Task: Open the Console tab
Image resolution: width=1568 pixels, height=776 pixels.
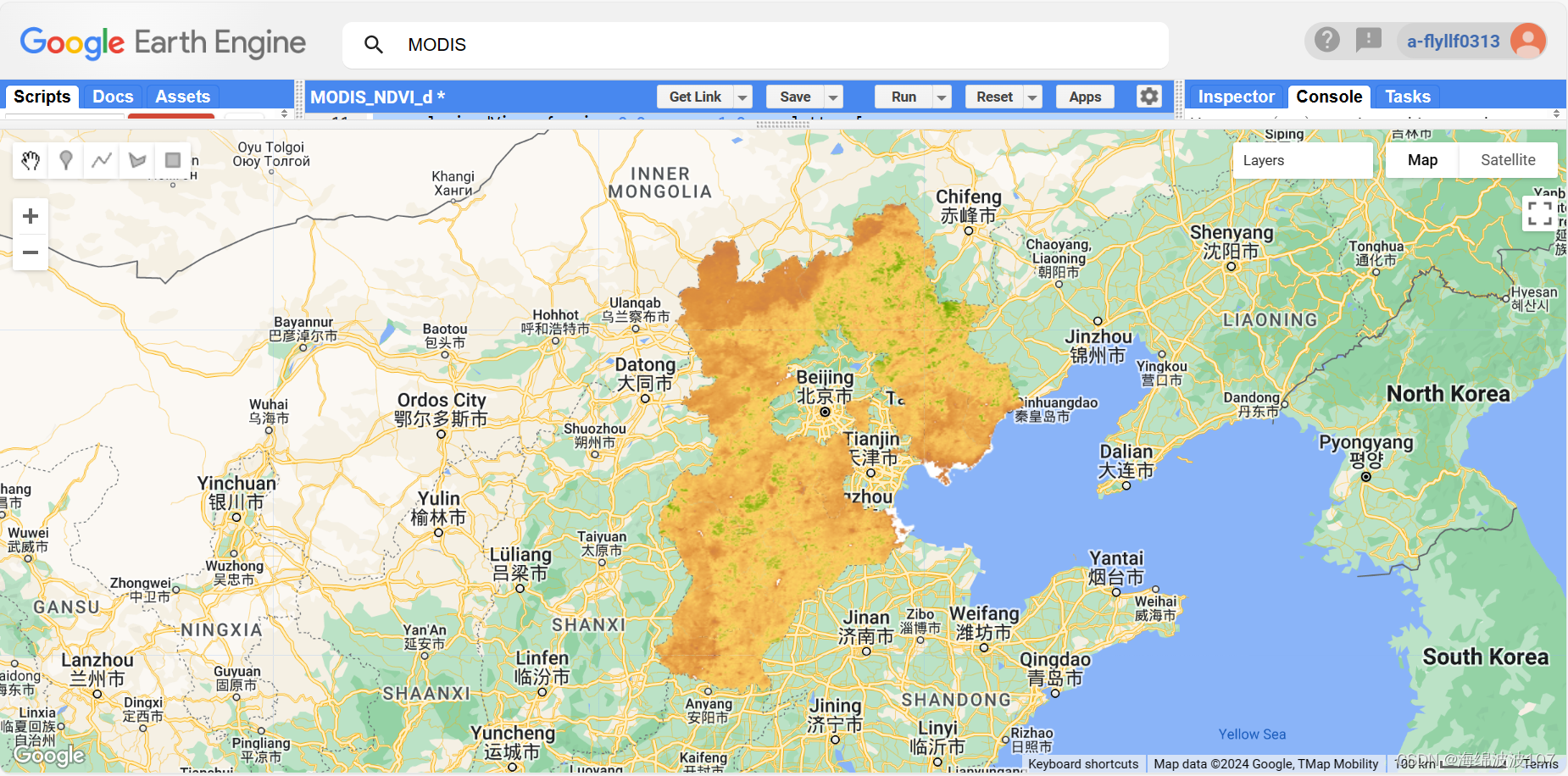Action: [1329, 97]
